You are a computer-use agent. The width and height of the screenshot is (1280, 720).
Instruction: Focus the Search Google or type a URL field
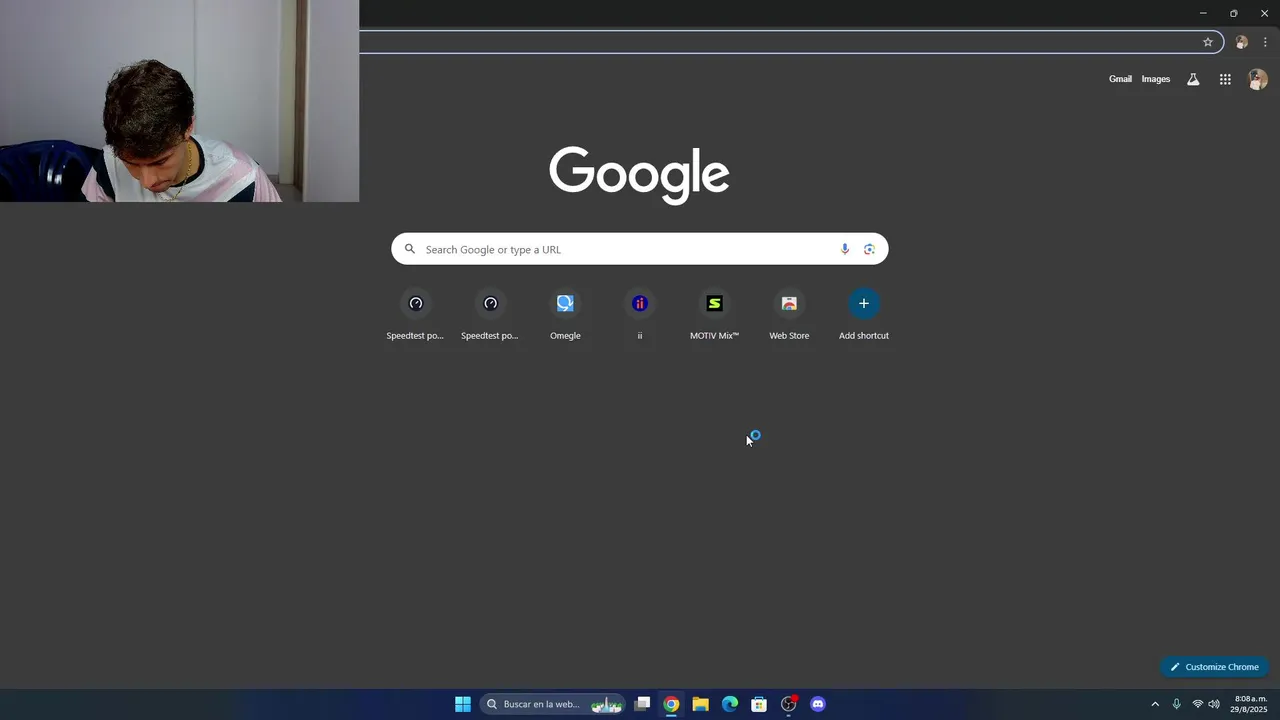click(639, 249)
